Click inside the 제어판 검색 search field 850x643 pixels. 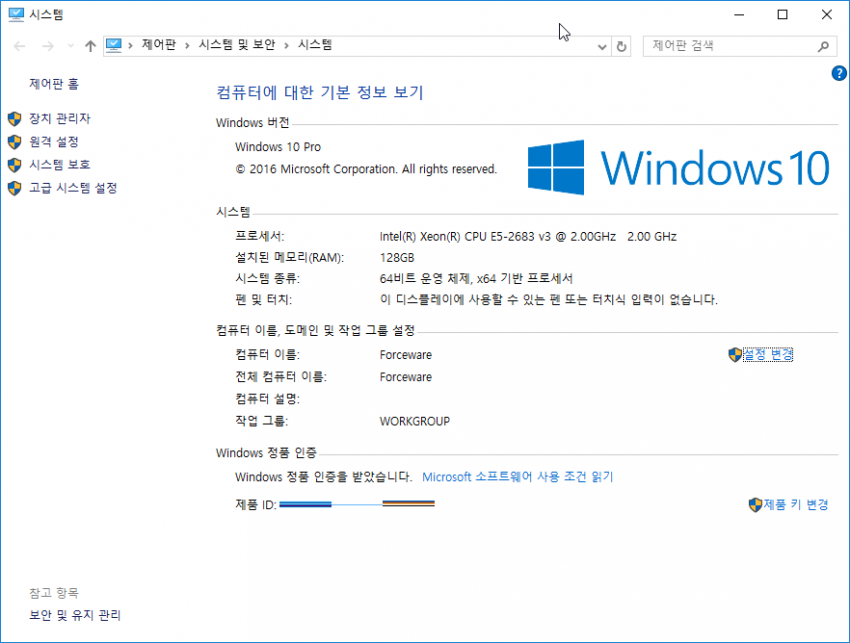[x=730, y=46]
